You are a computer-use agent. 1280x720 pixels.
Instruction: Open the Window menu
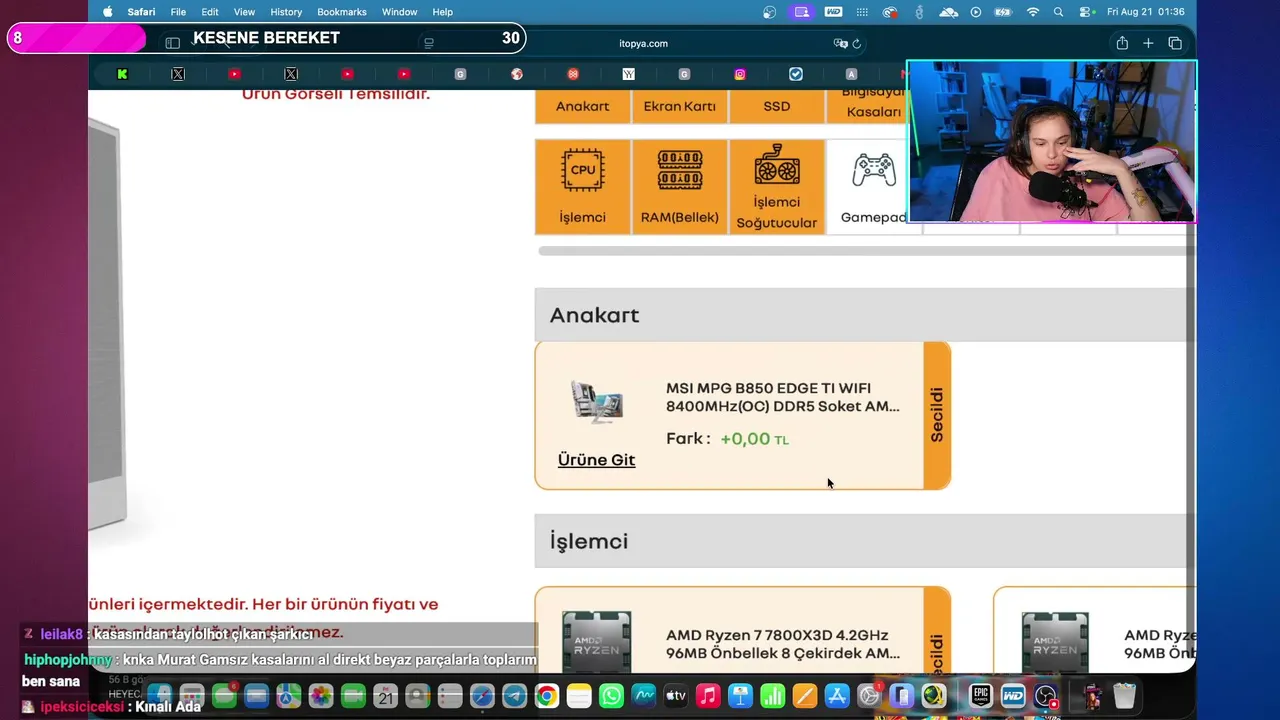(400, 12)
